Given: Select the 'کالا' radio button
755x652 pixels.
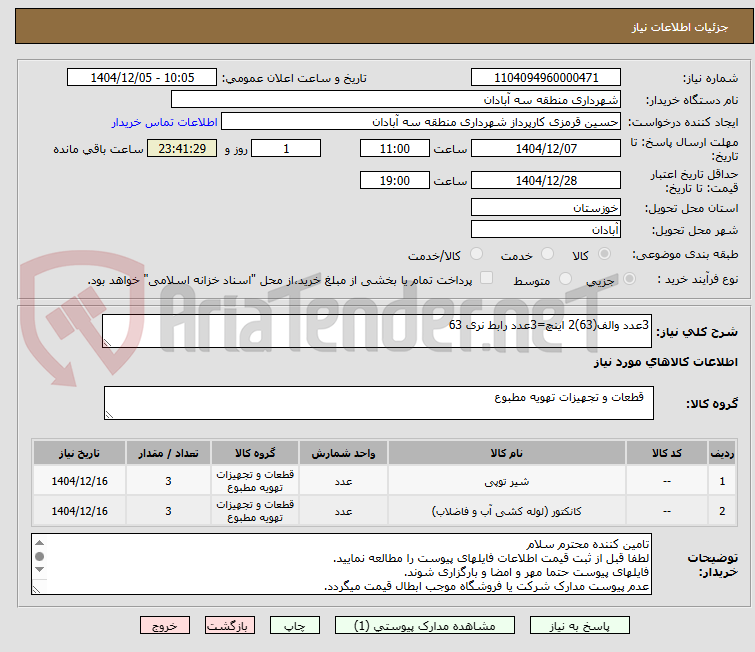Looking at the screenshot, I should click(x=604, y=254).
